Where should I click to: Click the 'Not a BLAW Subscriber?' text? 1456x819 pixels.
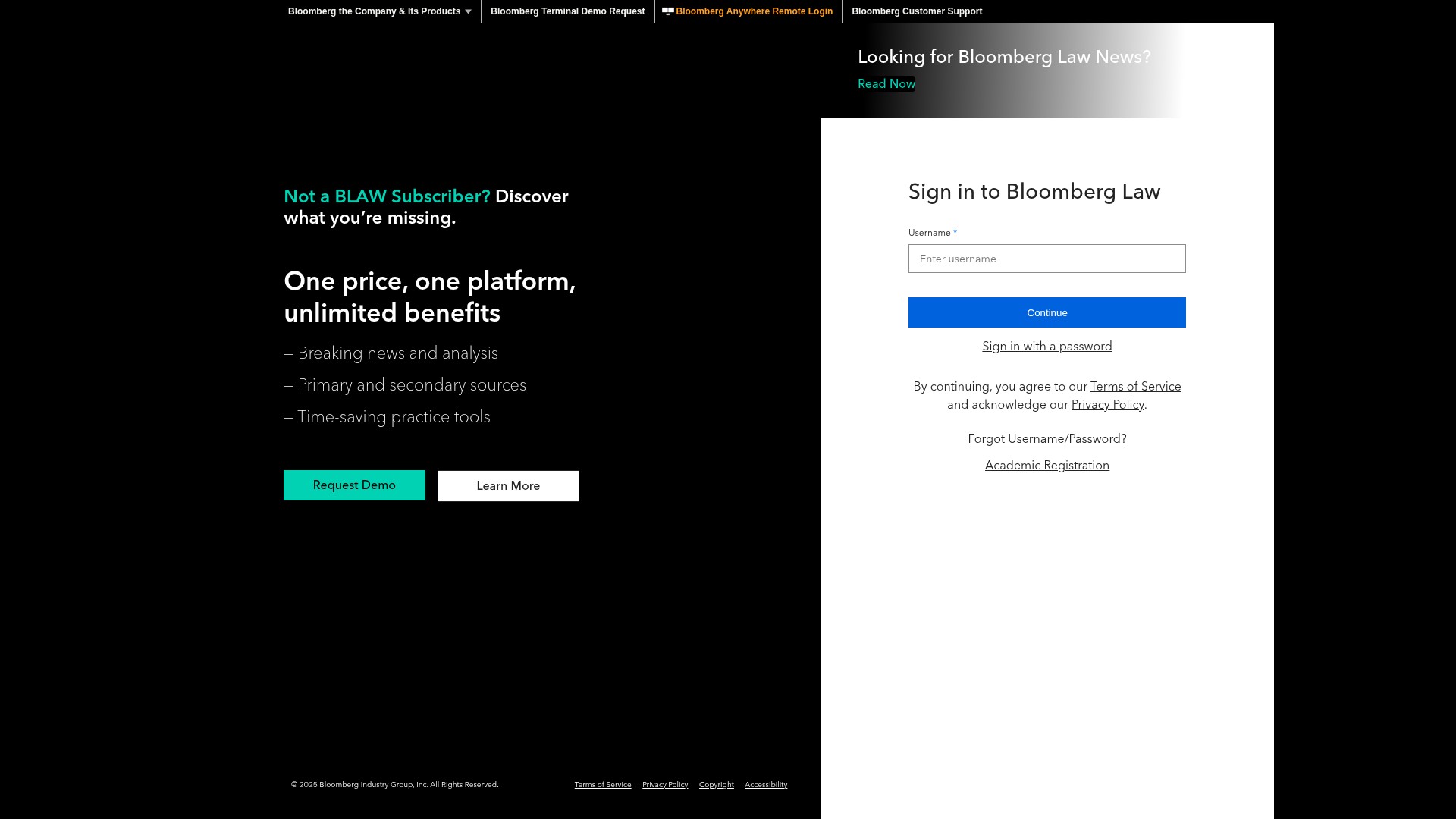click(387, 196)
